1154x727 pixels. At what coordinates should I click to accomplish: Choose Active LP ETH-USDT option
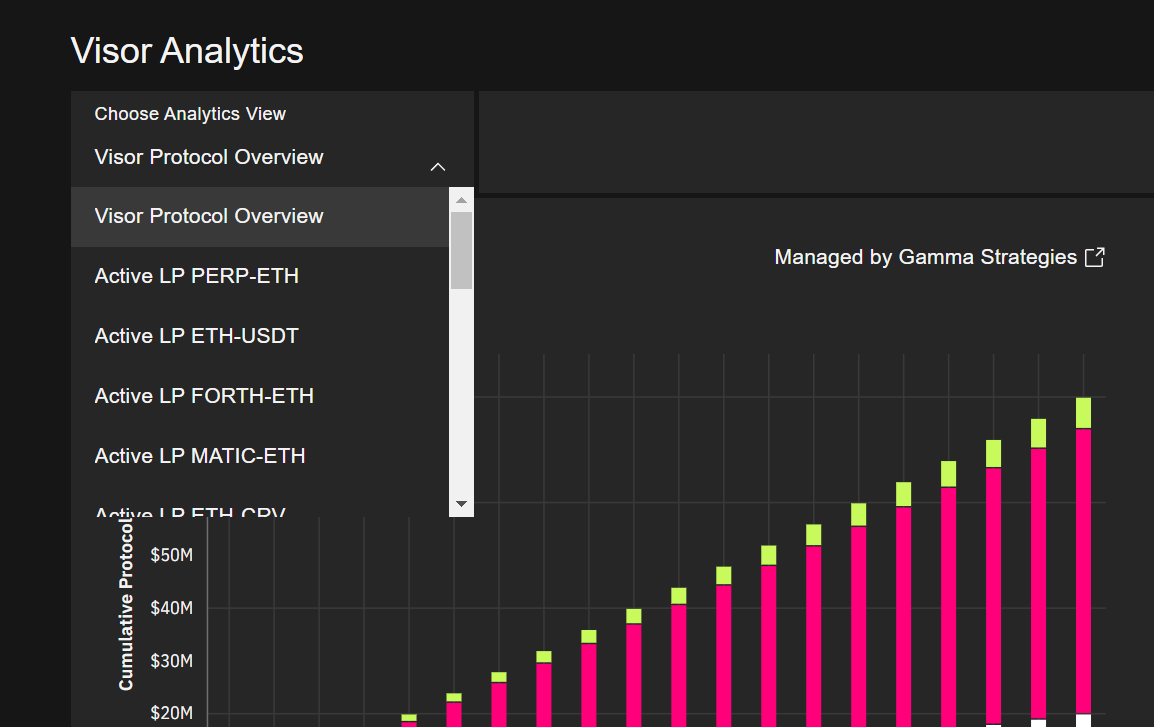tap(260, 336)
